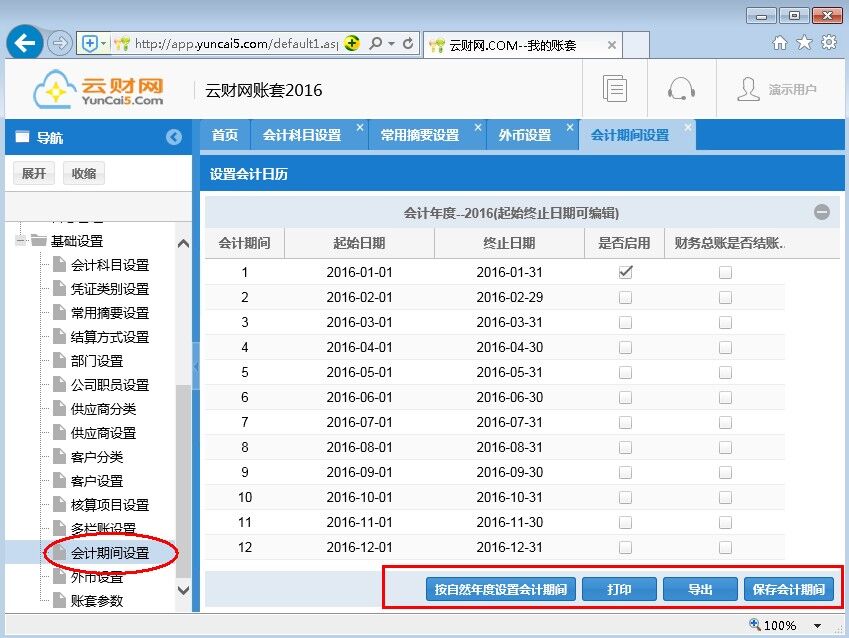The image size is (849, 638).
Task: Uncheck the enabled checkbox for period 1
Action: click(x=625, y=272)
